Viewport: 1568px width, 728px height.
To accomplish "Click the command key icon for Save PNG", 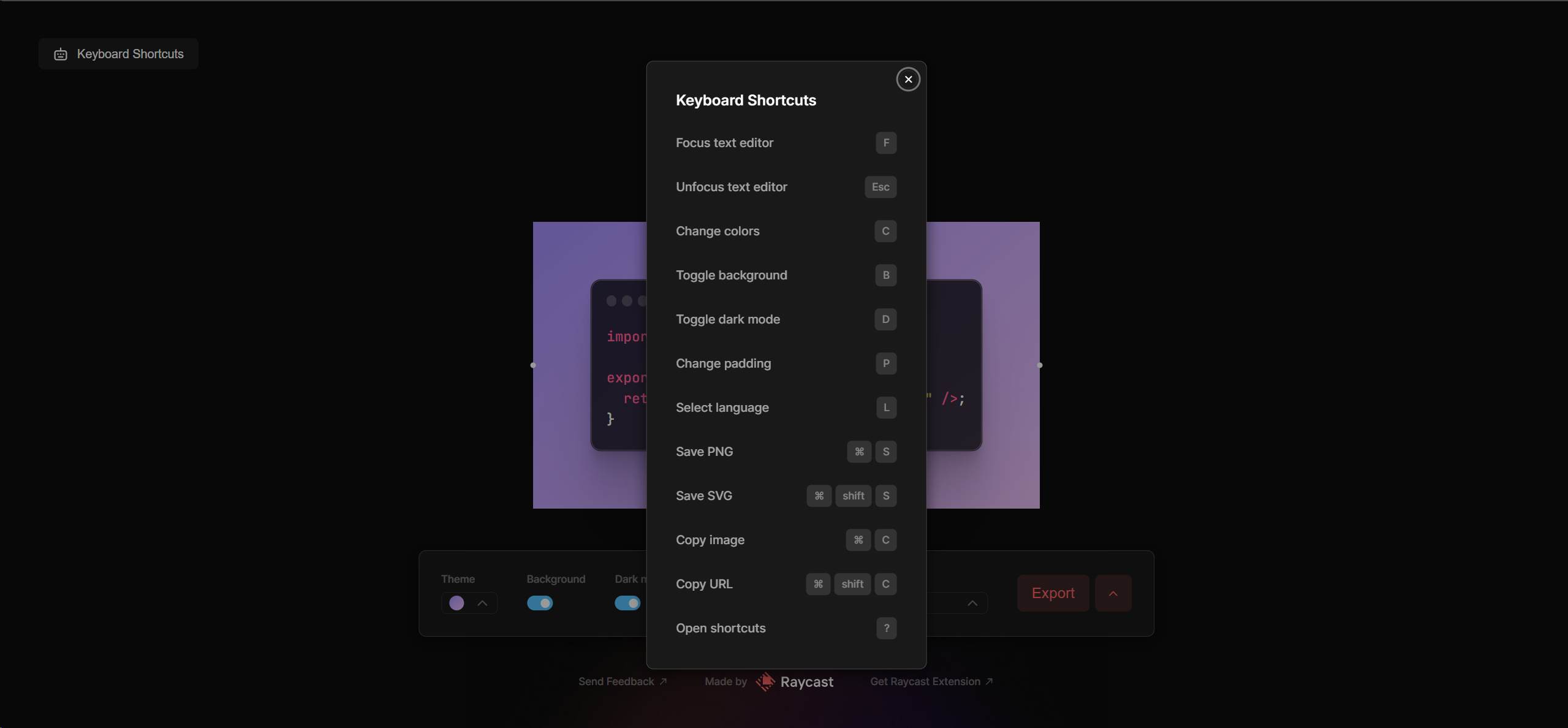I will [x=859, y=452].
